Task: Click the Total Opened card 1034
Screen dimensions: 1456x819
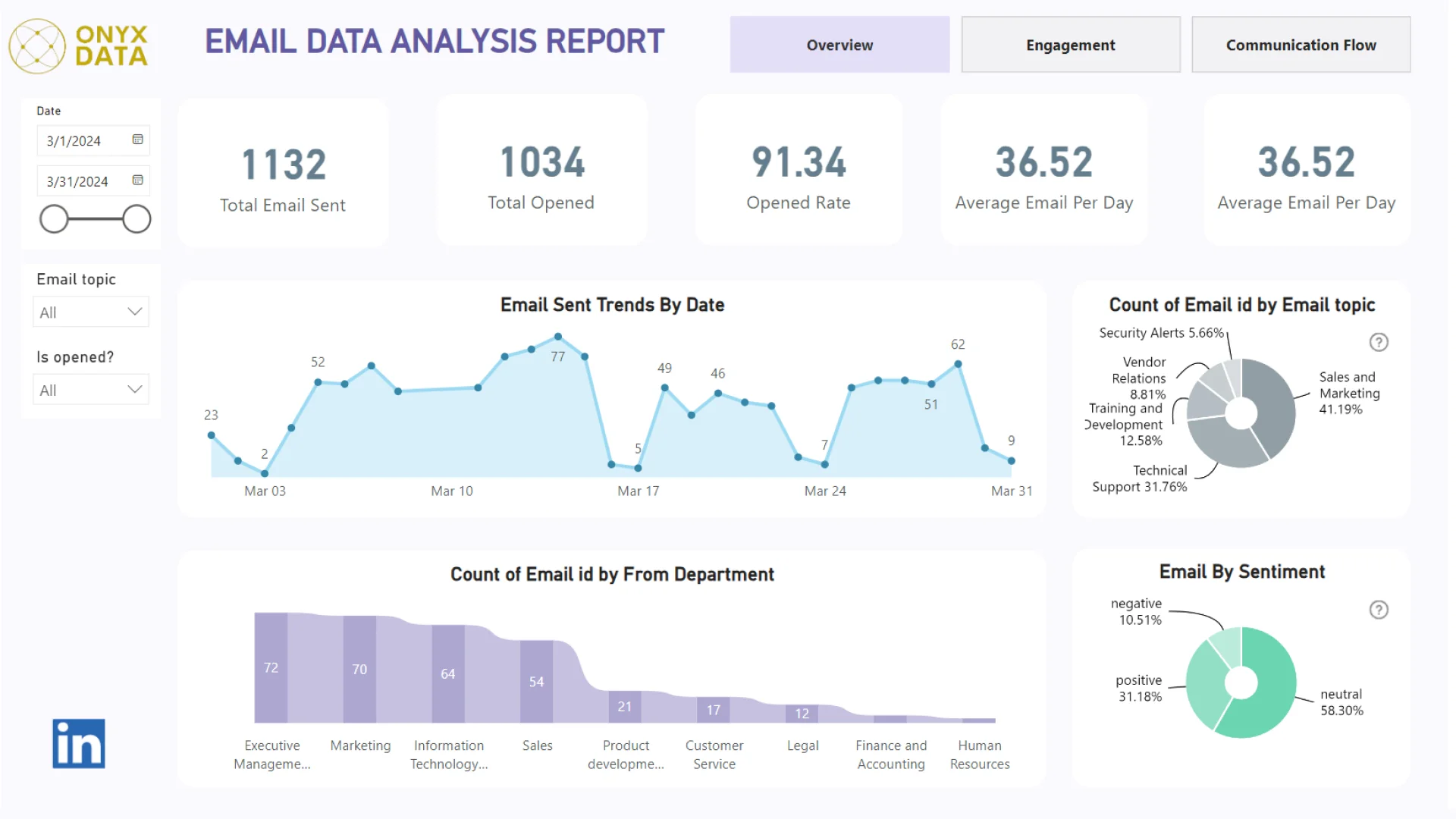Action: [541, 170]
